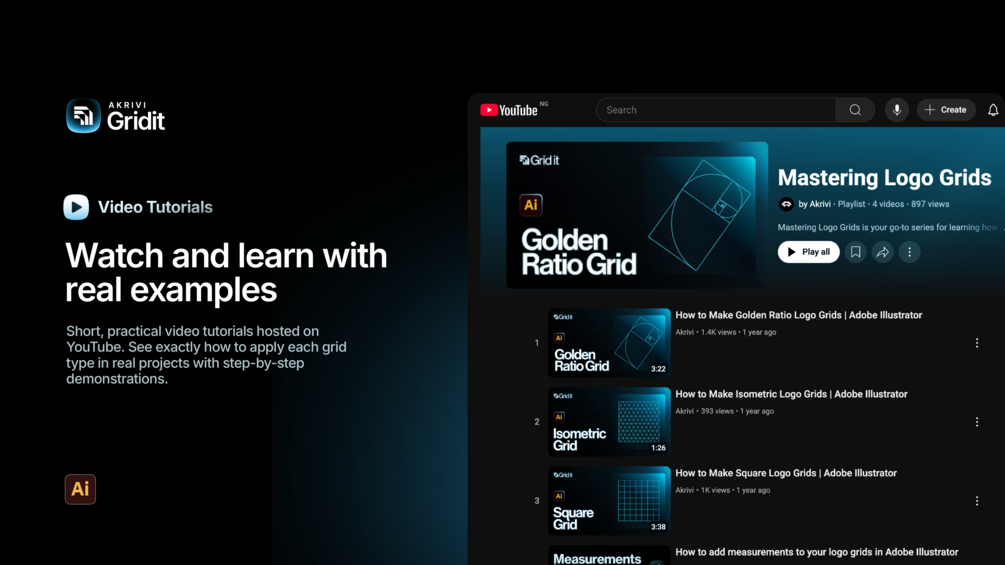
Task: Click the Akrivi Gridit logo icon
Action: [83, 116]
